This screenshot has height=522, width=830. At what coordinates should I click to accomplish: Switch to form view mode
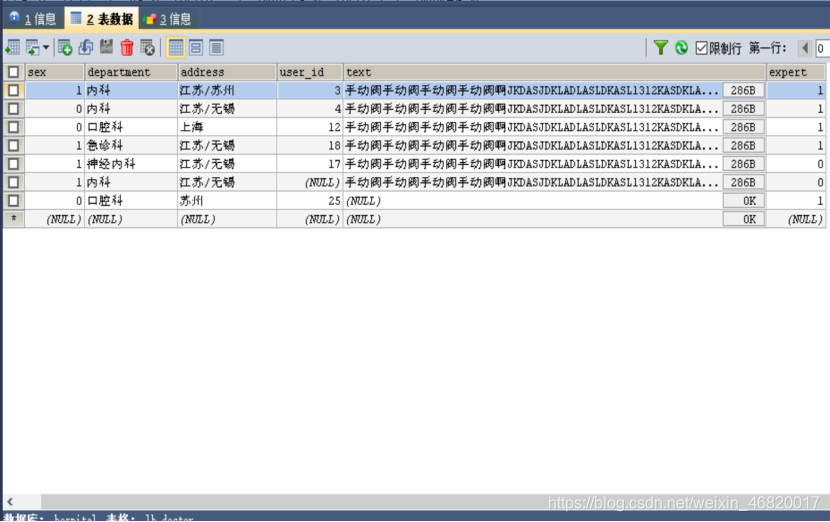(196, 48)
